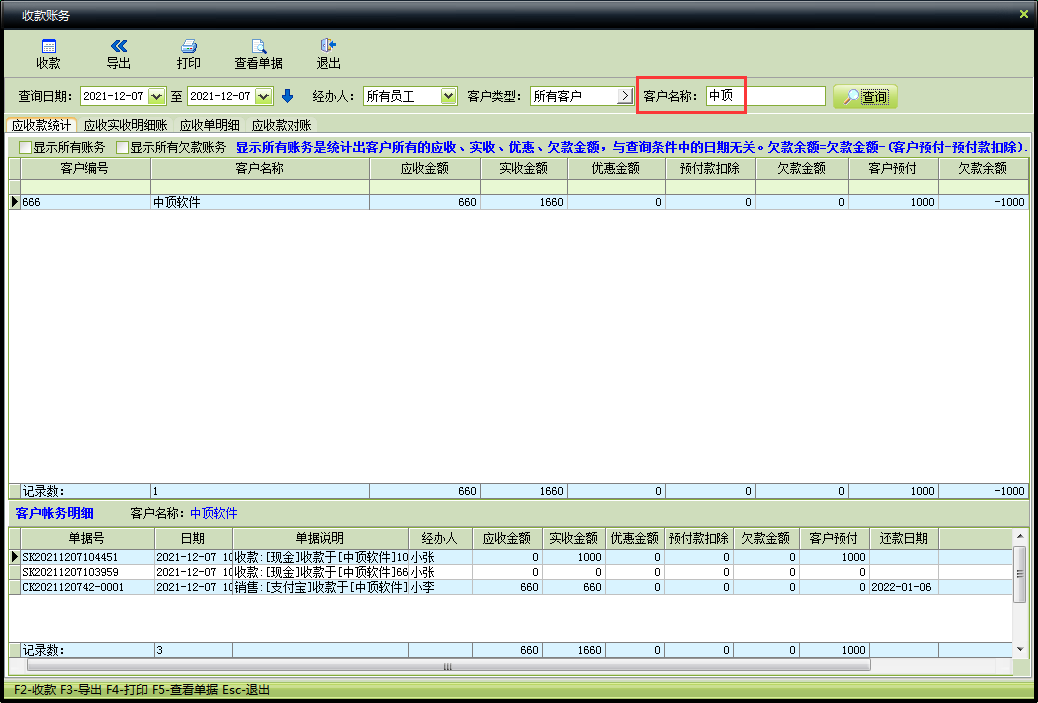Click the -1000 balance cell in customer row
Image resolution: width=1038 pixels, height=703 pixels.
pos(983,203)
